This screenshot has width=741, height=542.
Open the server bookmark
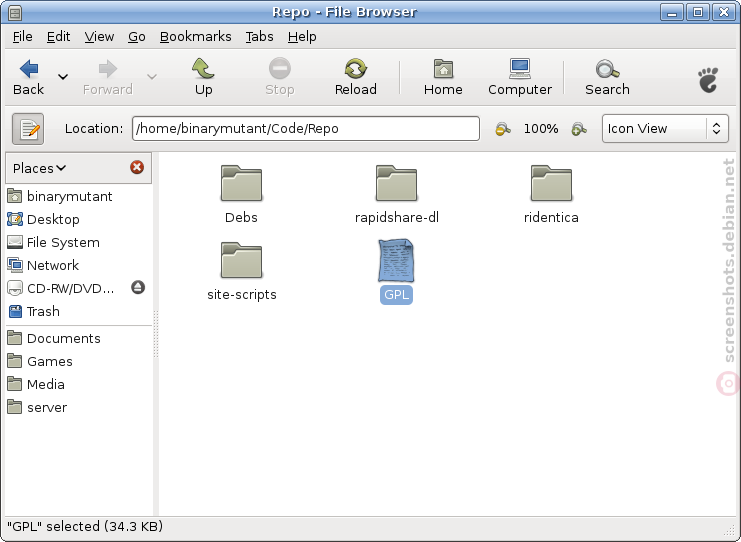point(78,407)
